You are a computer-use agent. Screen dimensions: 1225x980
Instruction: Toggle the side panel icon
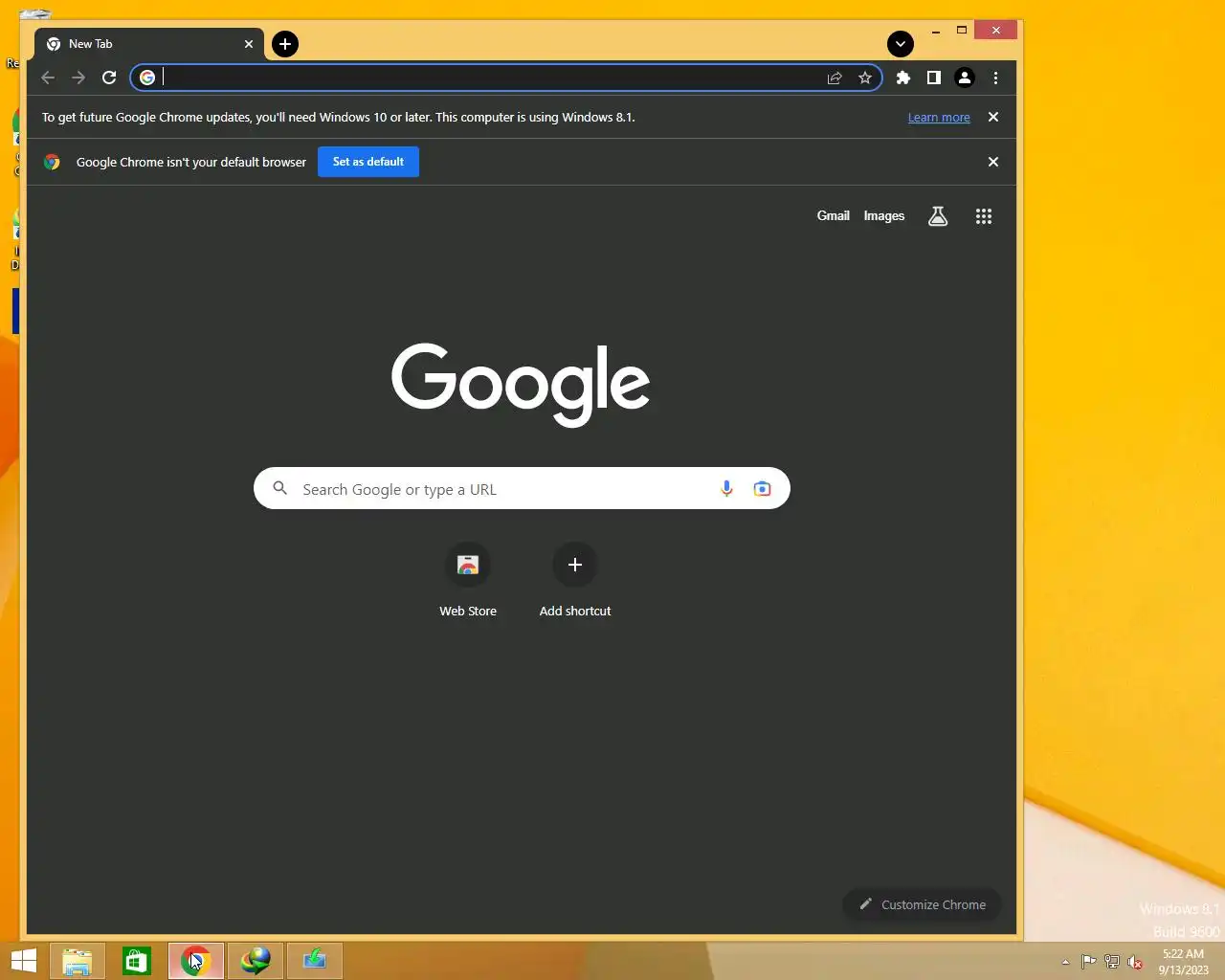point(933,78)
